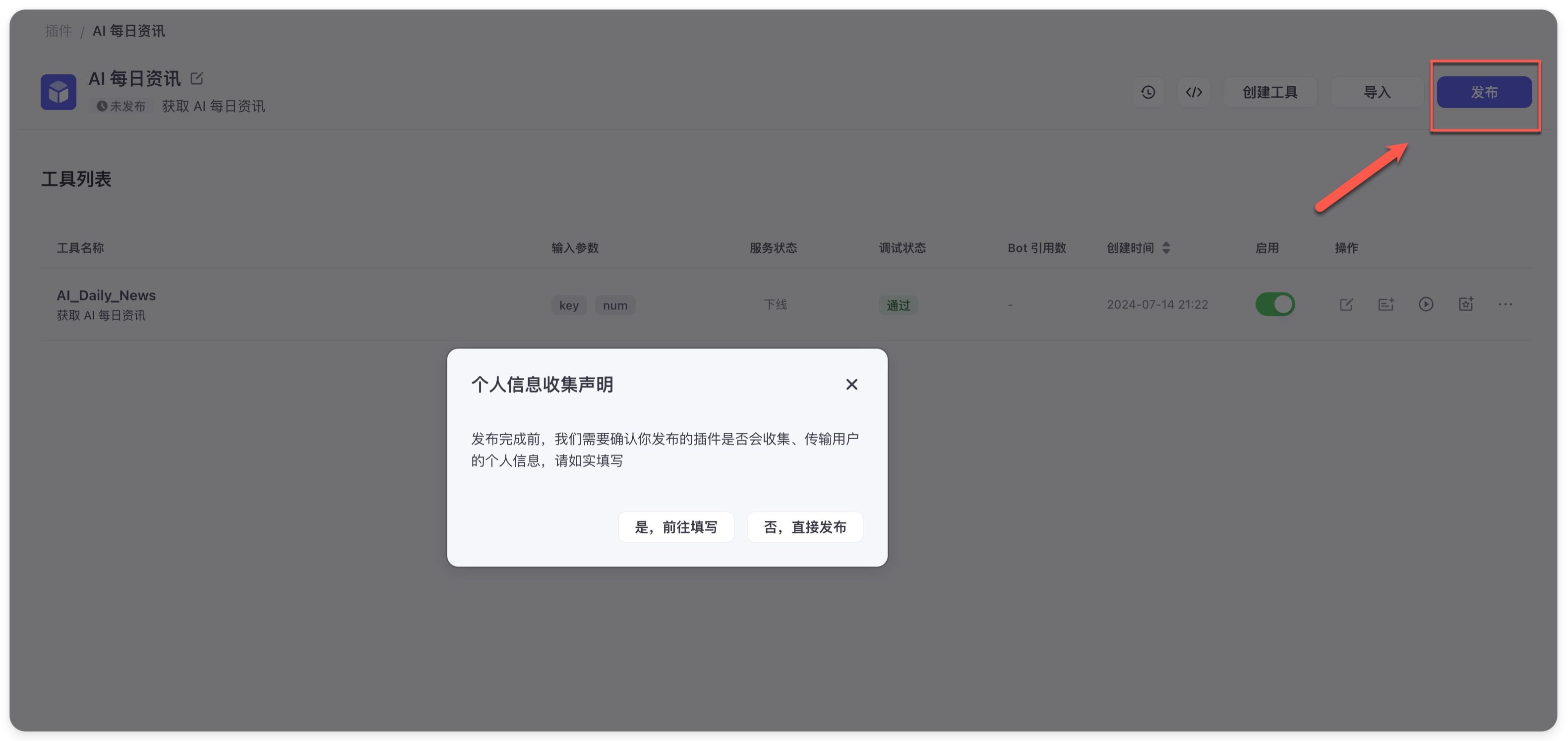Click the edit plugin name pencil icon
1568x741 pixels.
[196, 78]
